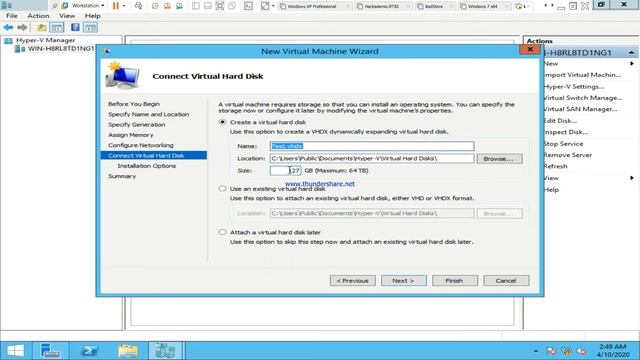
Task: Click the take snapshot clock icon
Action: click(x=155, y=6)
